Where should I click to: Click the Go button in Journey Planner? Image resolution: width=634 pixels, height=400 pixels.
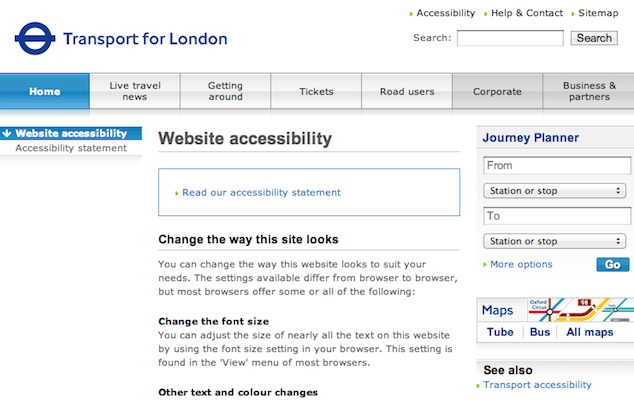tap(613, 265)
